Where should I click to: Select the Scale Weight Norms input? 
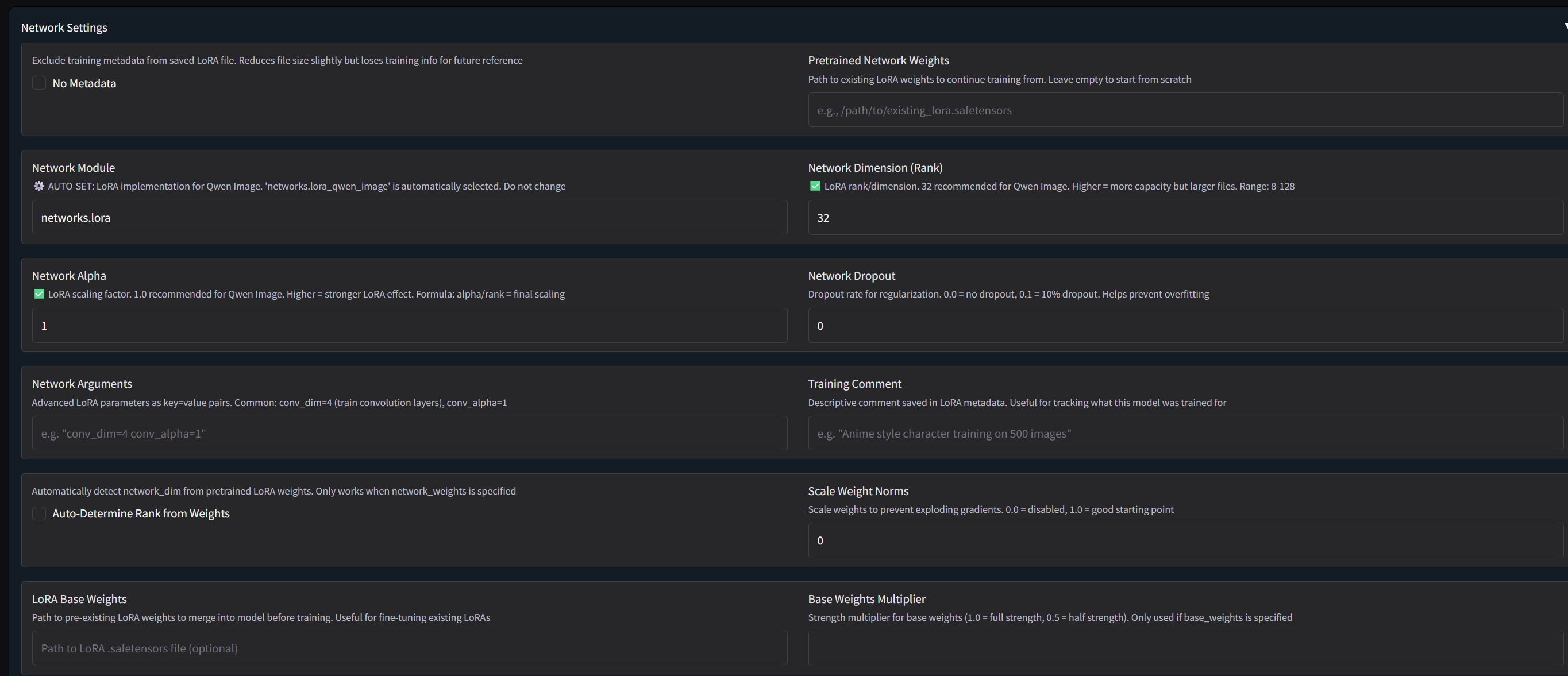[x=1185, y=540]
